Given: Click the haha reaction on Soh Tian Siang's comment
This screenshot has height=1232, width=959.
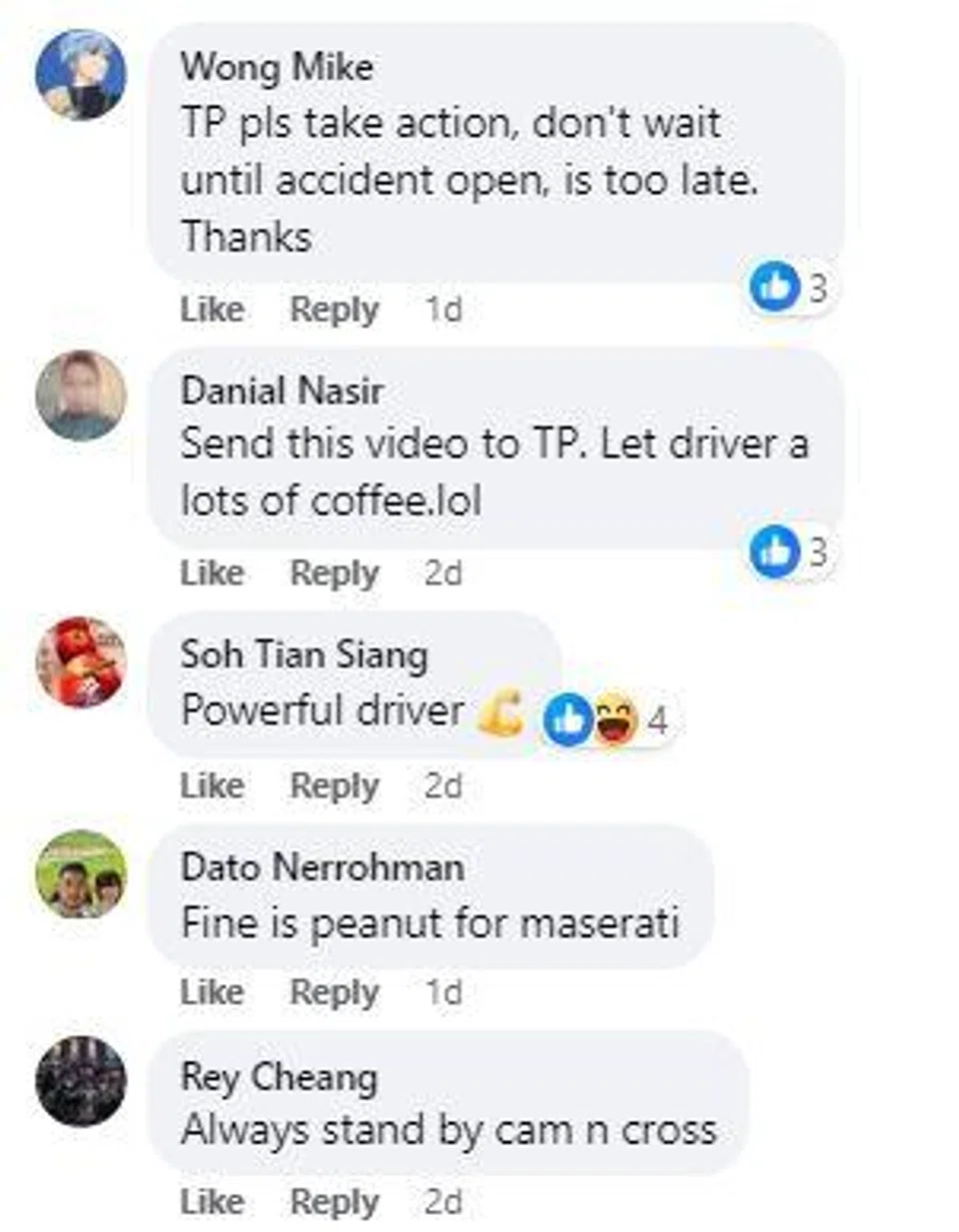Looking at the screenshot, I should point(616,719).
